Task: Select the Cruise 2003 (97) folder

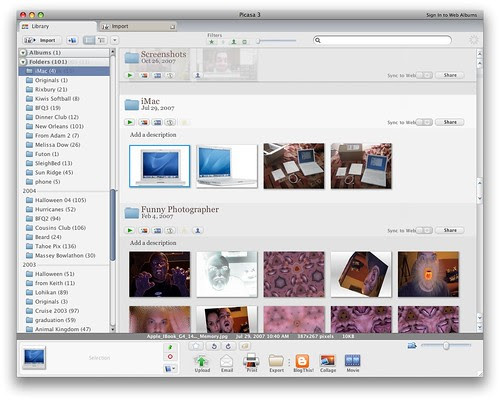Action: pos(64,311)
